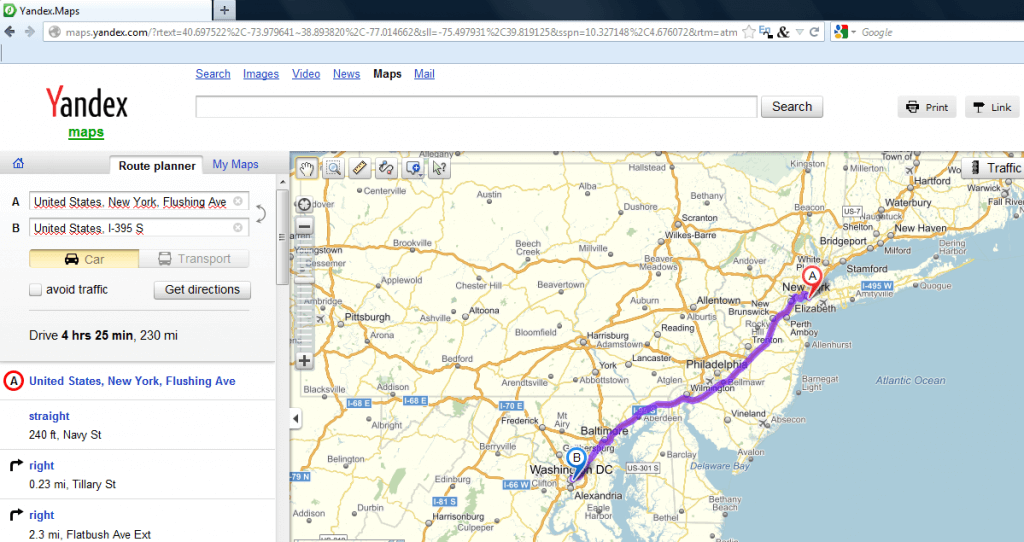Edit point B address field

coord(139,227)
